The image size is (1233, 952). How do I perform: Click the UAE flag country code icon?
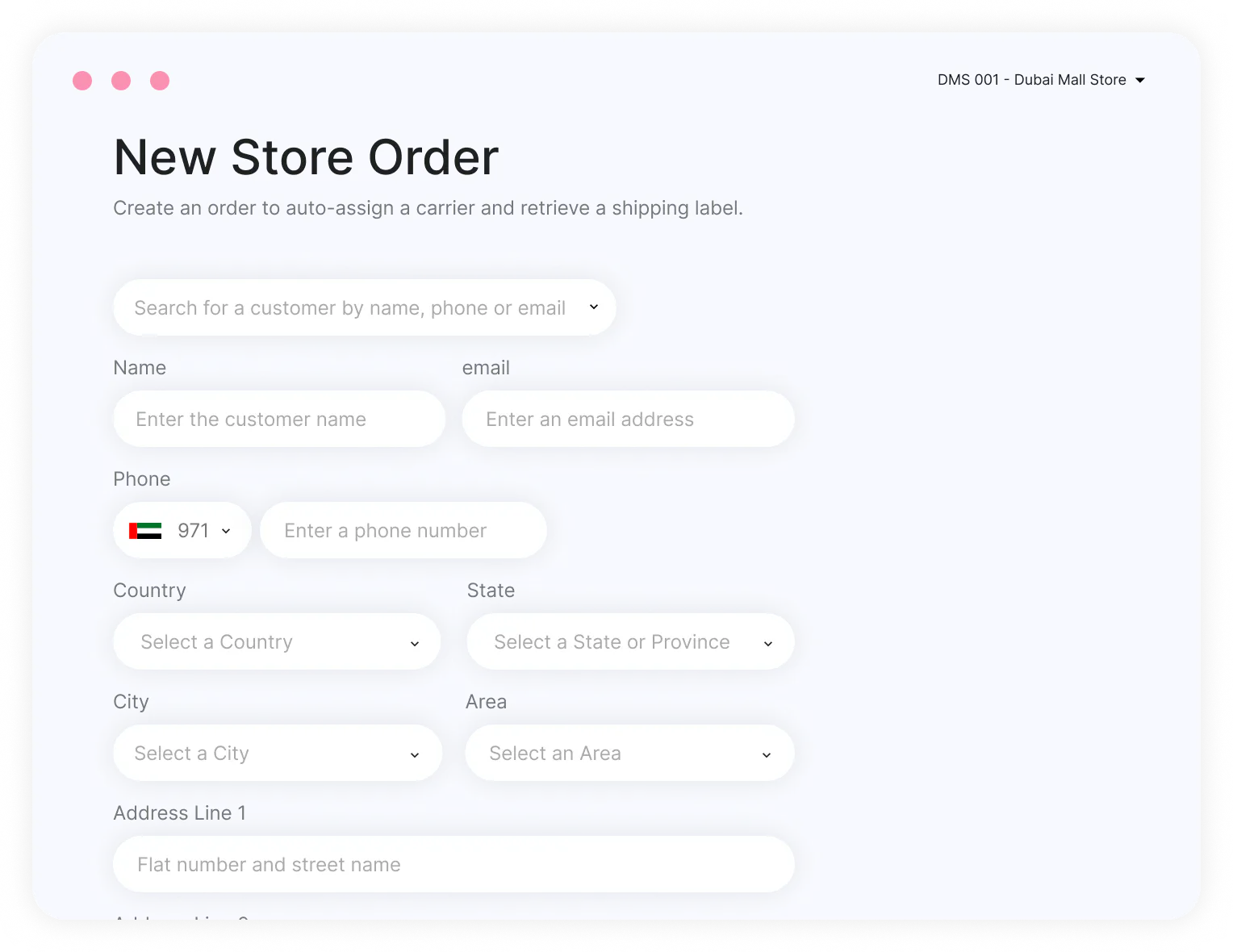(146, 530)
